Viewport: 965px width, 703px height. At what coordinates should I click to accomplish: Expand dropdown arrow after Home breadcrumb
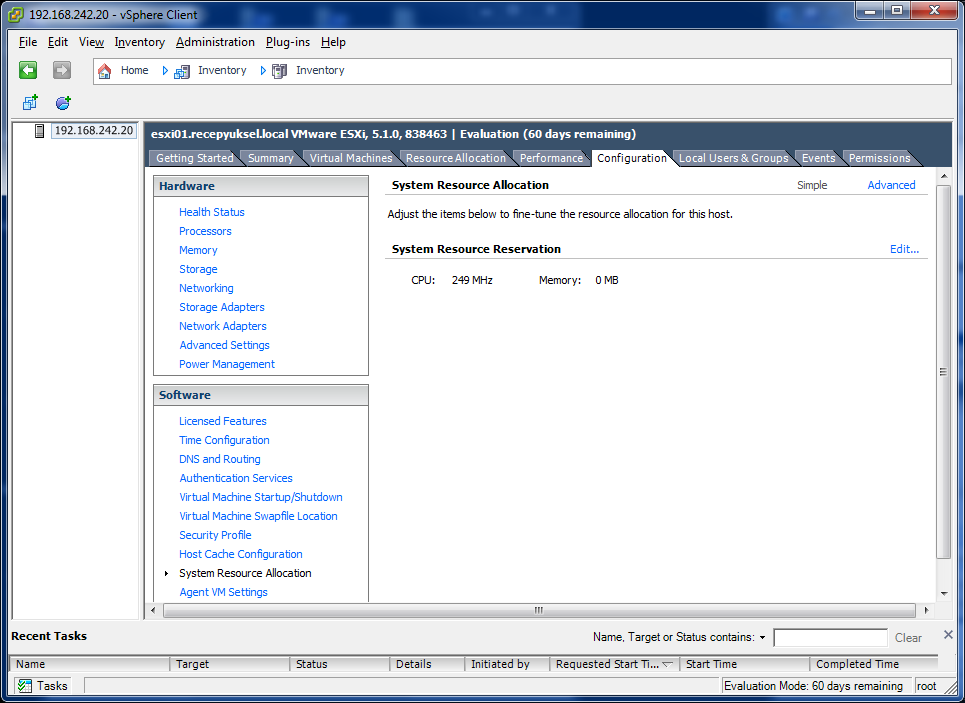[165, 71]
